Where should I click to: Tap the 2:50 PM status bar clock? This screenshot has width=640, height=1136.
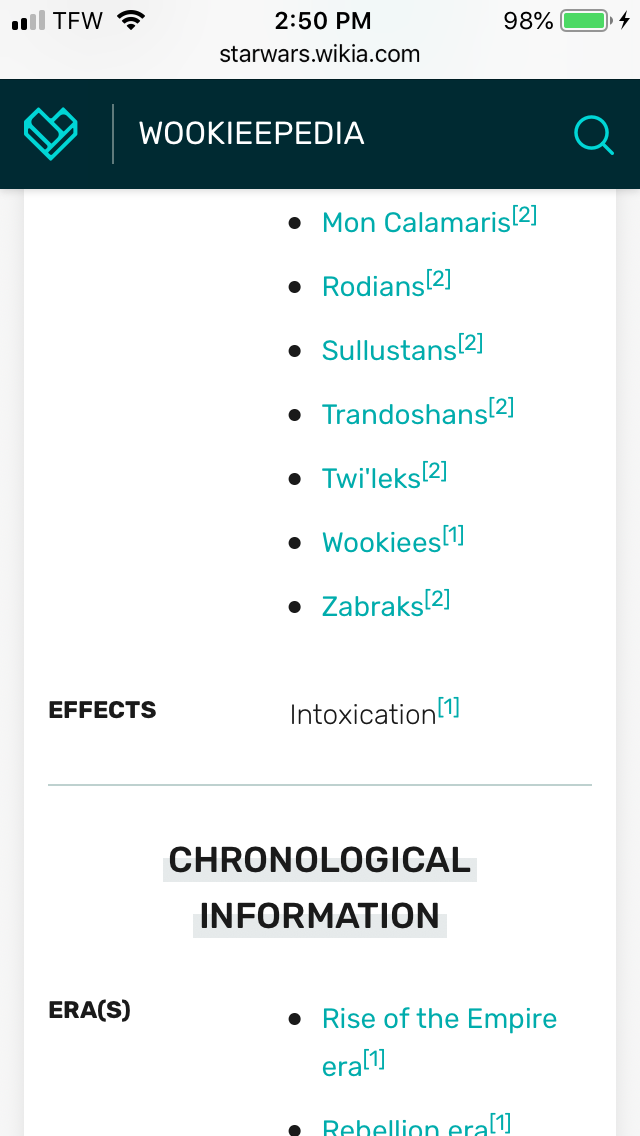coord(323,21)
